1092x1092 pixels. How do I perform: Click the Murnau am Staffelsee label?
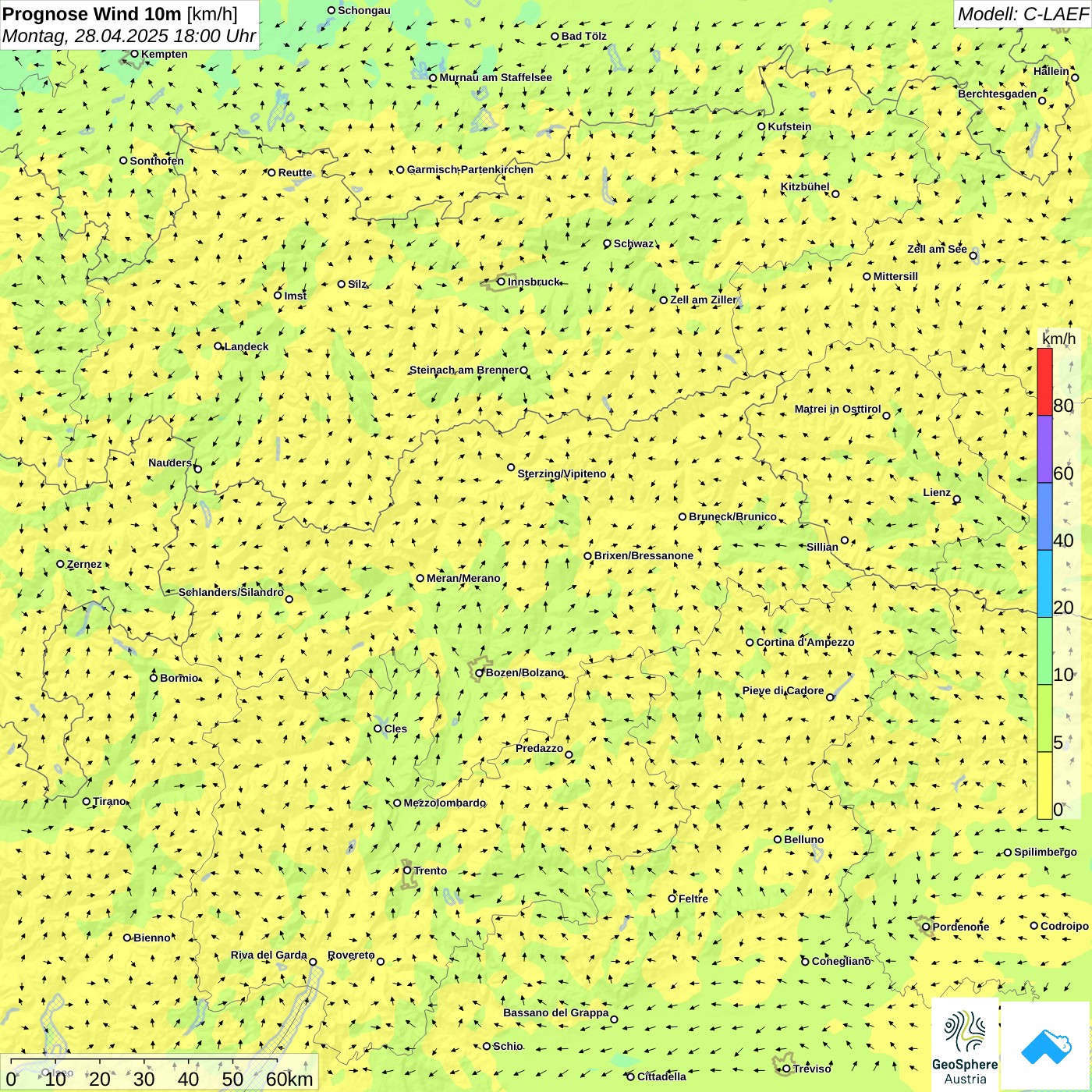[x=495, y=77]
